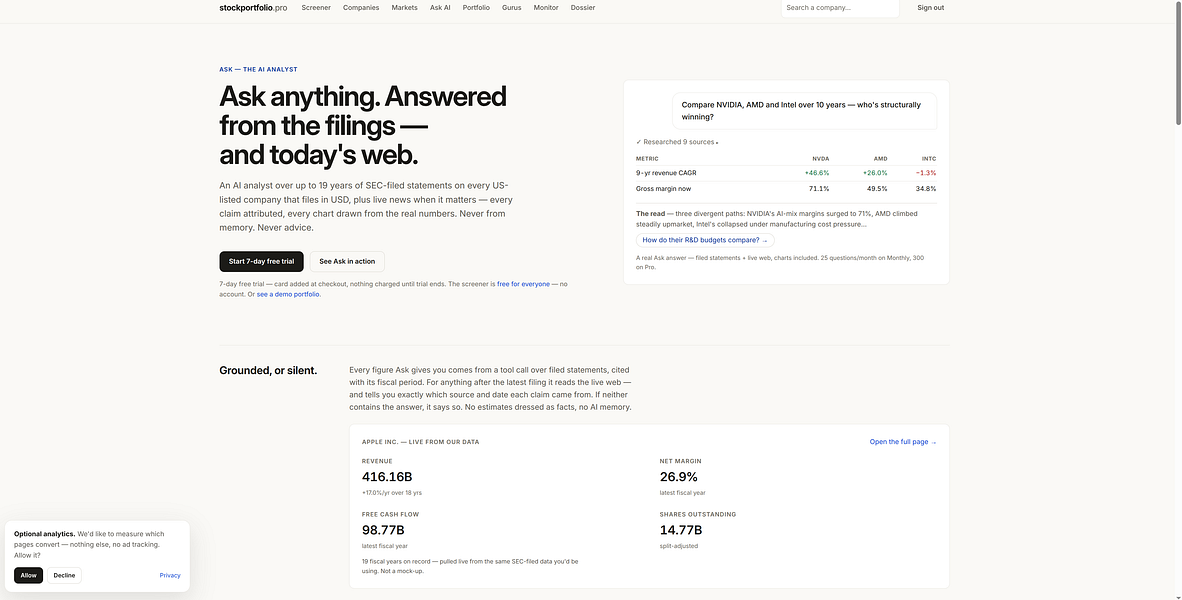The width and height of the screenshot is (1182, 600).
Task: Focus the Search a company field
Action: click(x=840, y=8)
